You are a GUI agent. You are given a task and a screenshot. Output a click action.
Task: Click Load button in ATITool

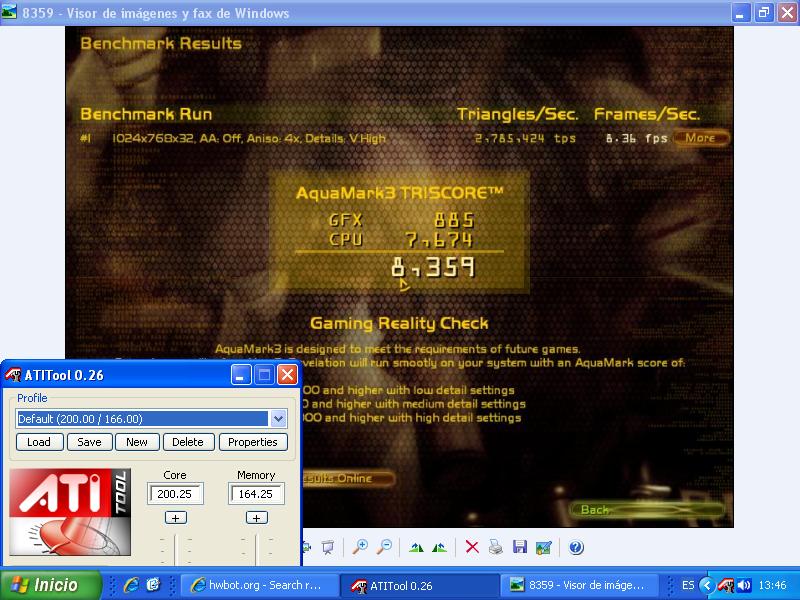pos(39,442)
